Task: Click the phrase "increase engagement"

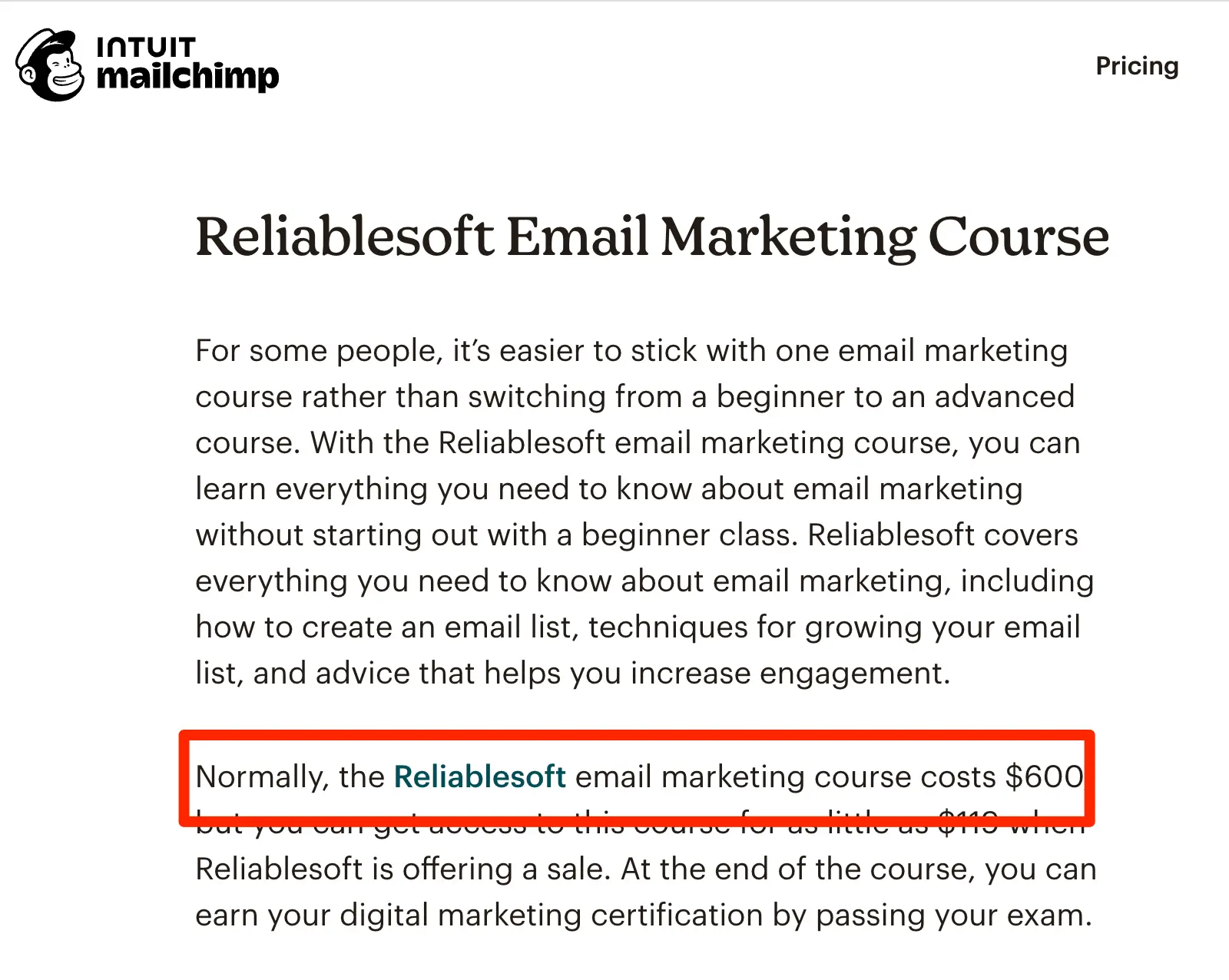Action: click(x=790, y=674)
